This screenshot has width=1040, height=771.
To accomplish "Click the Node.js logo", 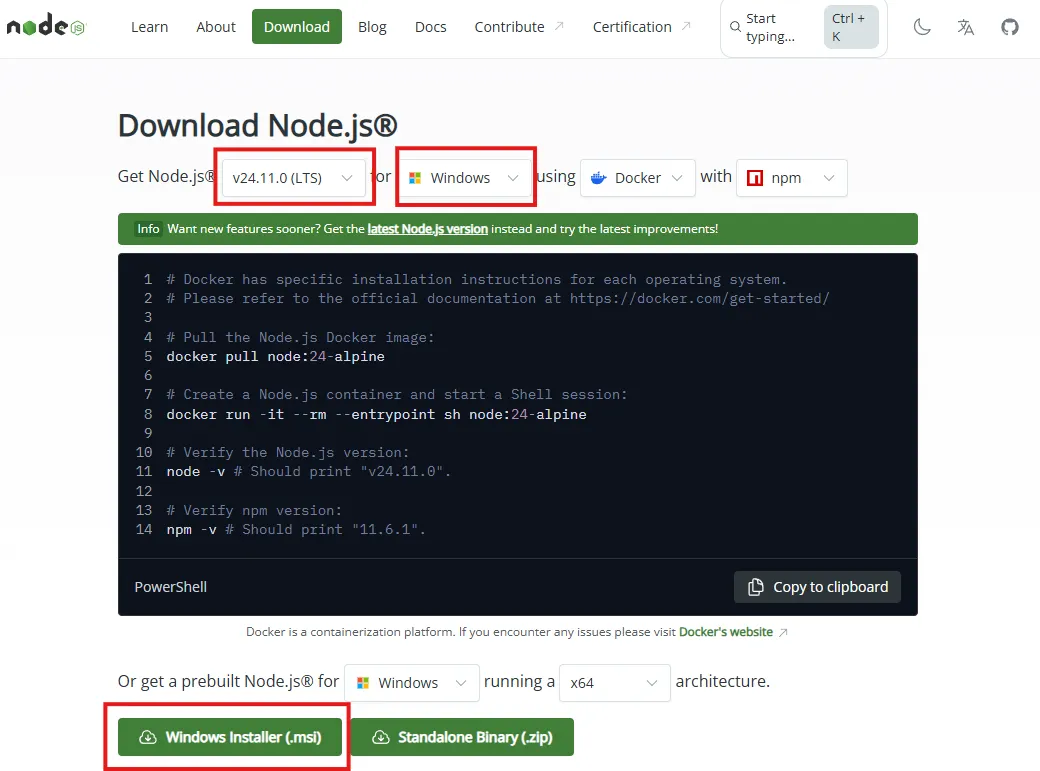I will 46,27.
